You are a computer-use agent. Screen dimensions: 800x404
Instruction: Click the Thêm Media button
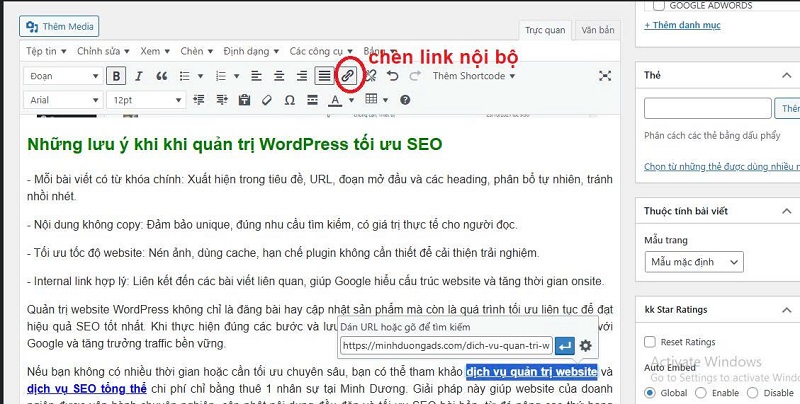tap(59, 26)
